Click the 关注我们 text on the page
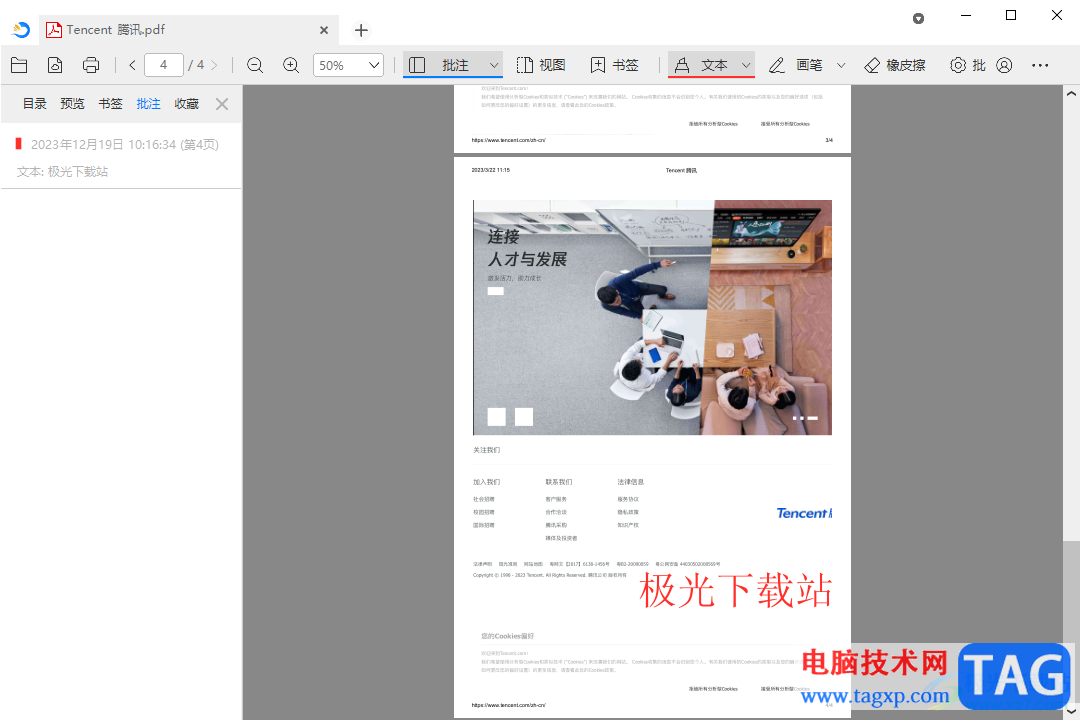This screenshot has width=1081, height=721. coord(487,450)
